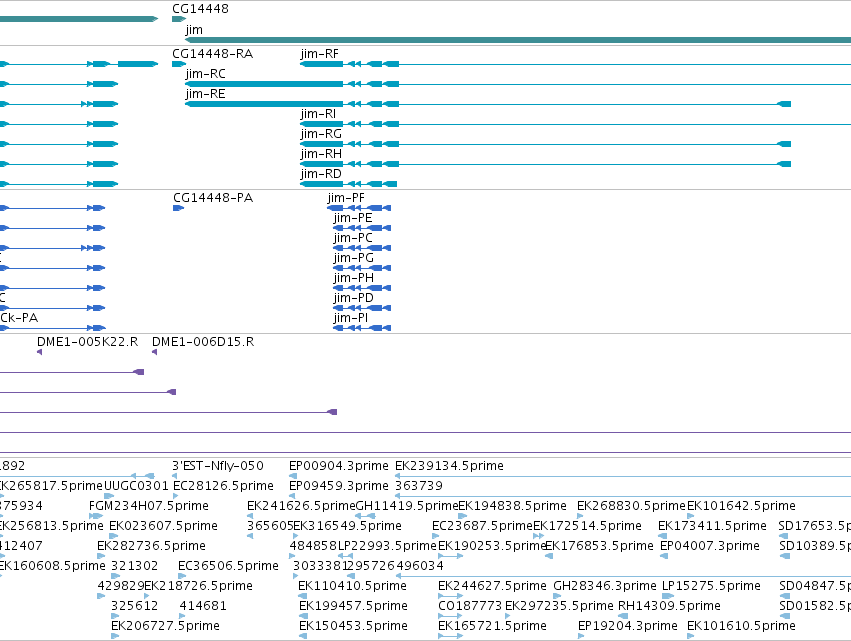Viewport: 851px width, 641px height.
Task: Click the jim-PF coding sequence
Action: click(x=359, y=208)
